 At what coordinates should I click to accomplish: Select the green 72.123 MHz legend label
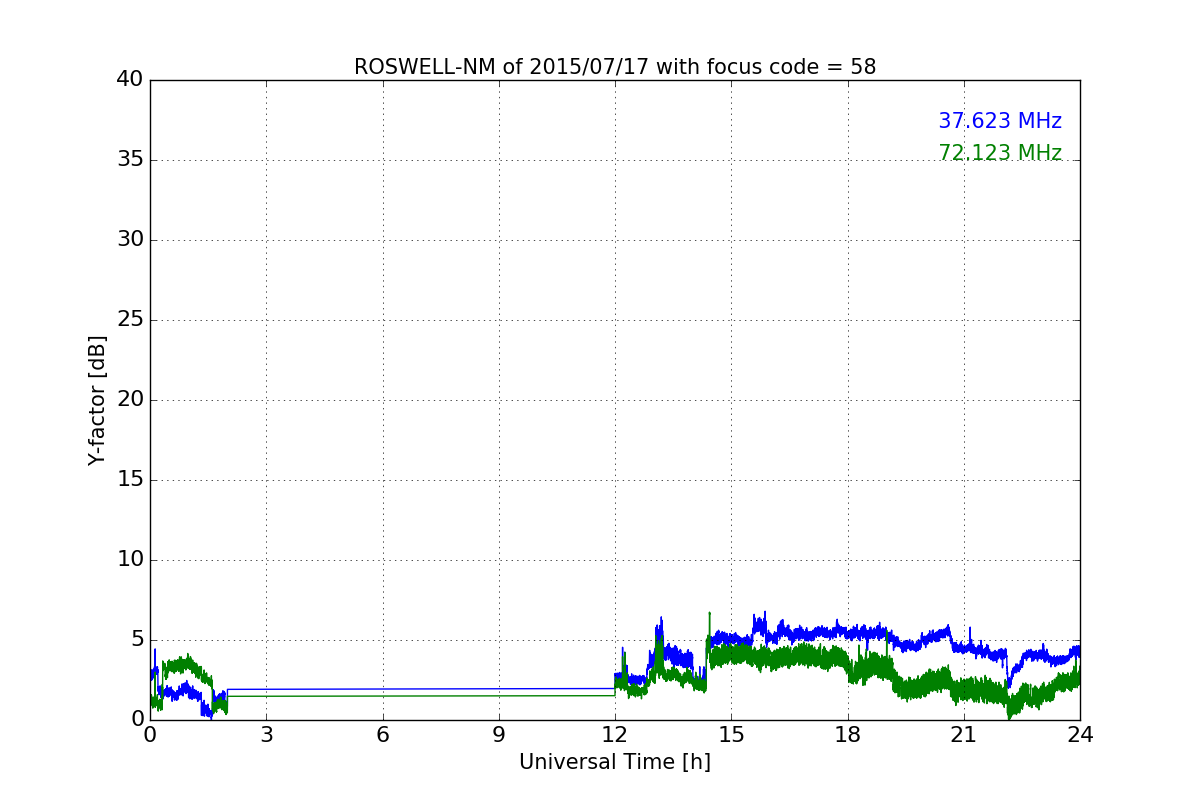pyautogui.click(x=1000, y=153)
